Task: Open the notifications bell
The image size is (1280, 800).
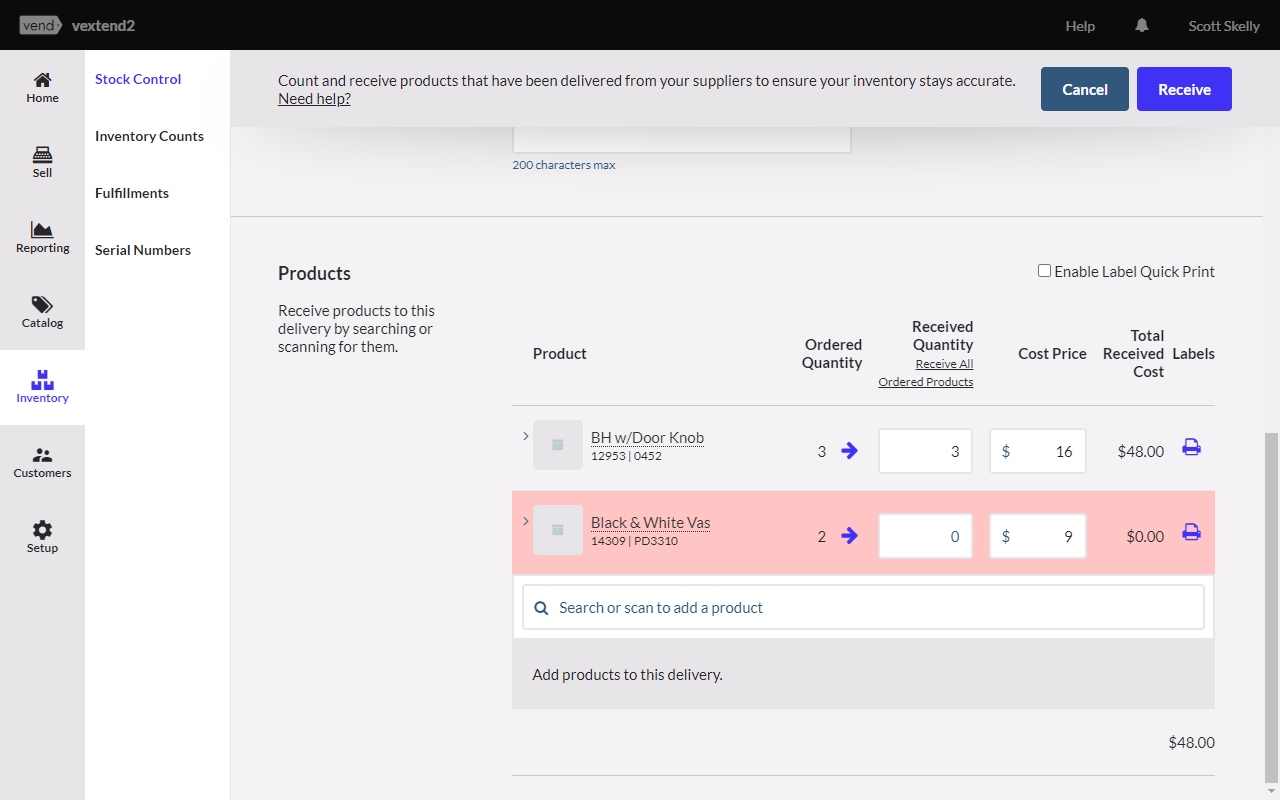Action: 1141,25
